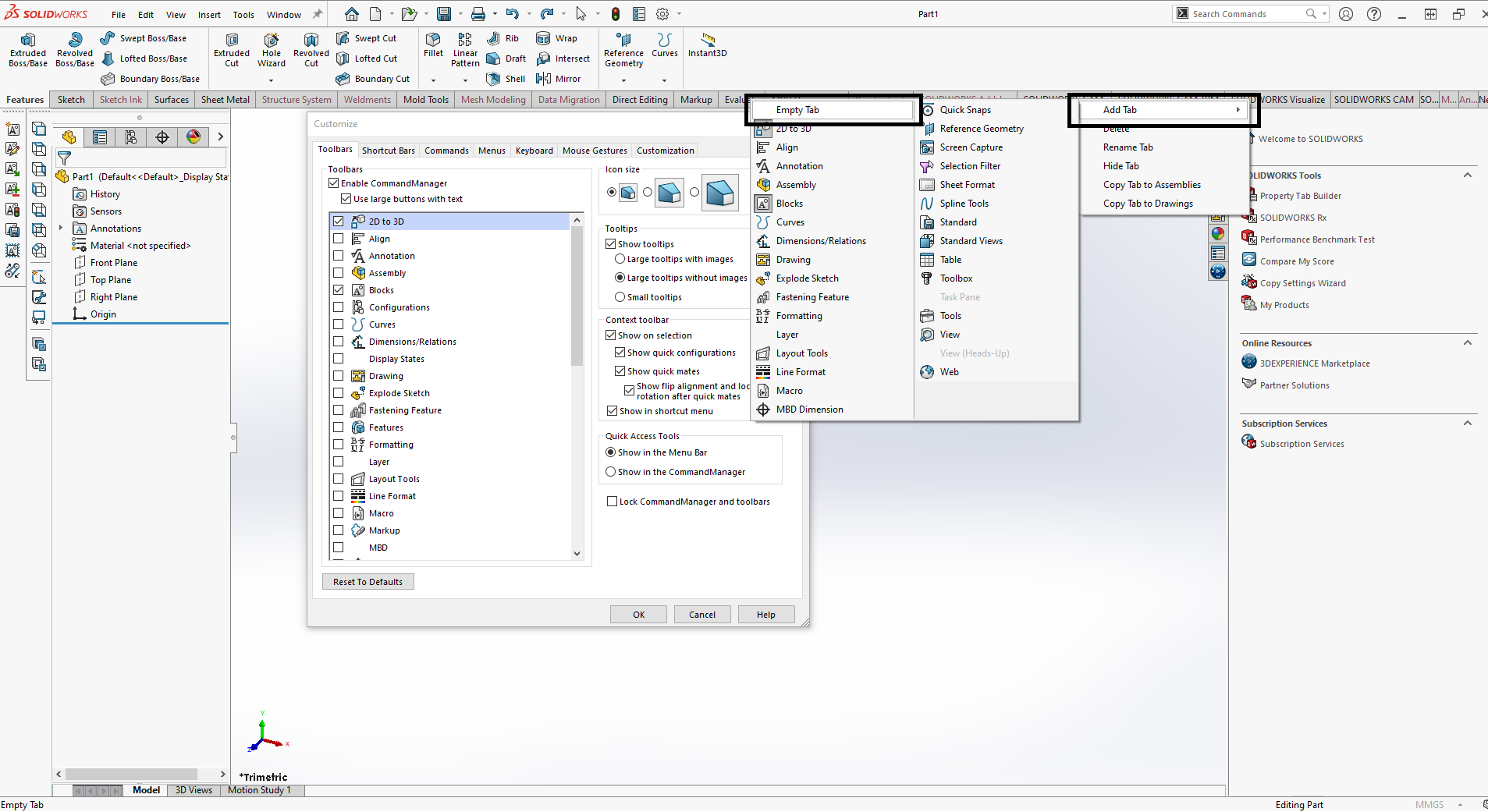This screenshot has width=1488, height=812.
Task: Open the Instant3D tool
Action: coord(707,45)
